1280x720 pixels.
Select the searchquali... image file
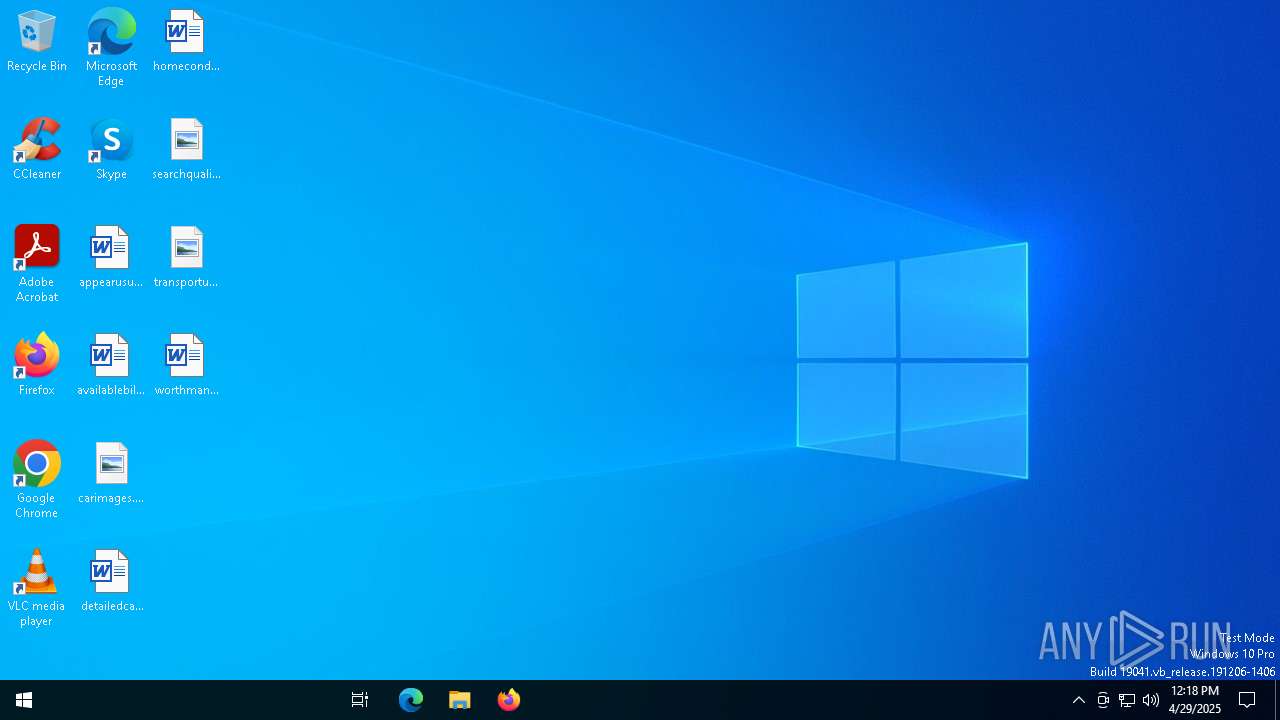click(186, 149)
